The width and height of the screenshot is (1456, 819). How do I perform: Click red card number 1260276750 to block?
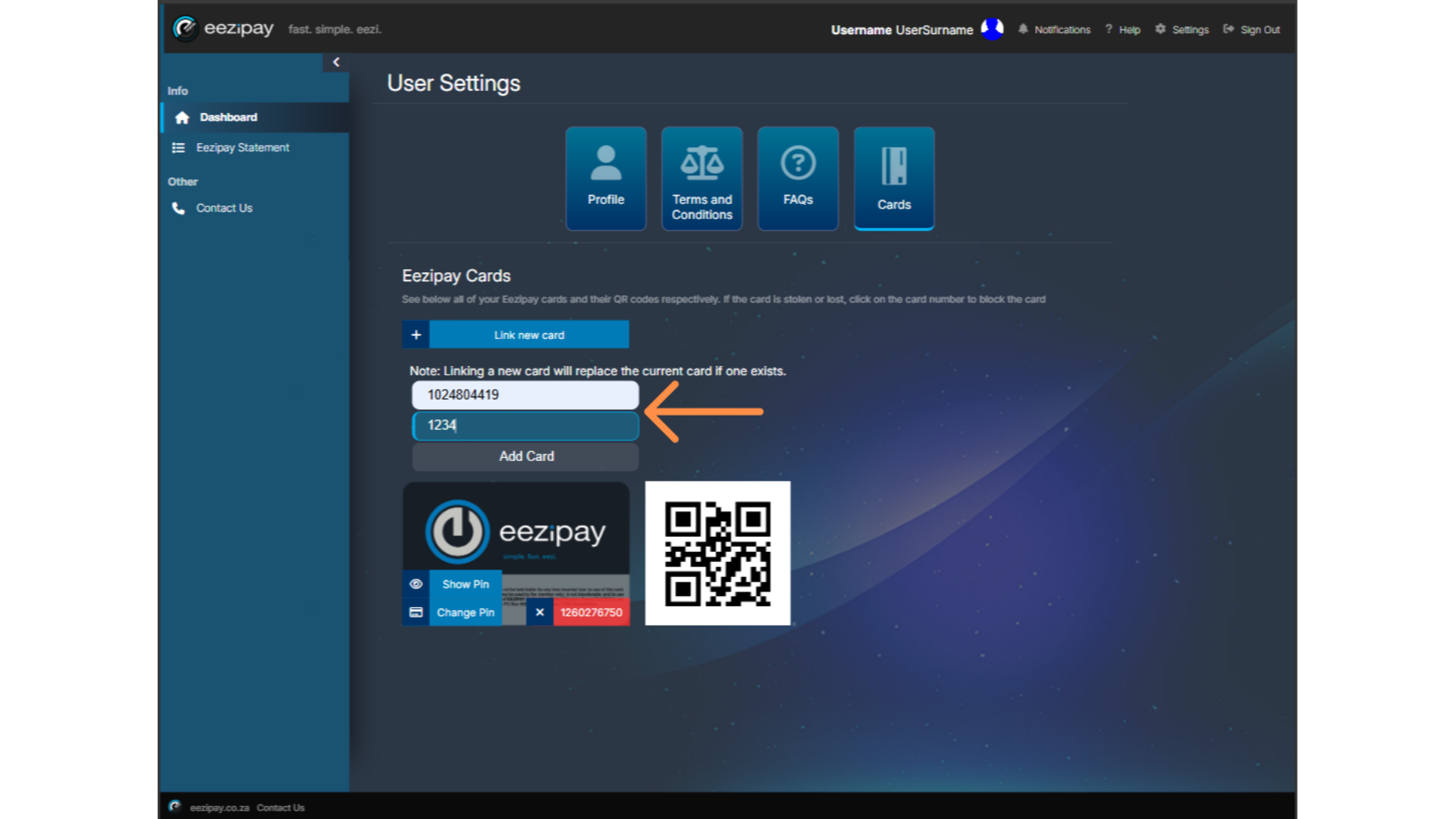coord(591,612)
